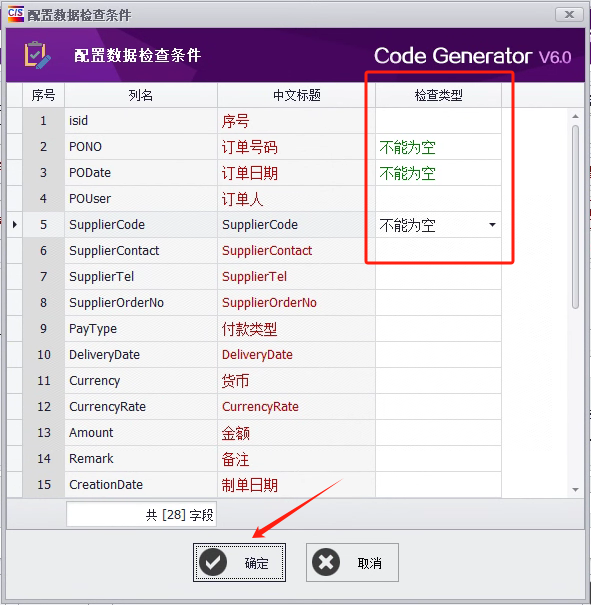Open check type dropdown for SupplierCode row
This screenshot has height=605, width=591.
492,225
